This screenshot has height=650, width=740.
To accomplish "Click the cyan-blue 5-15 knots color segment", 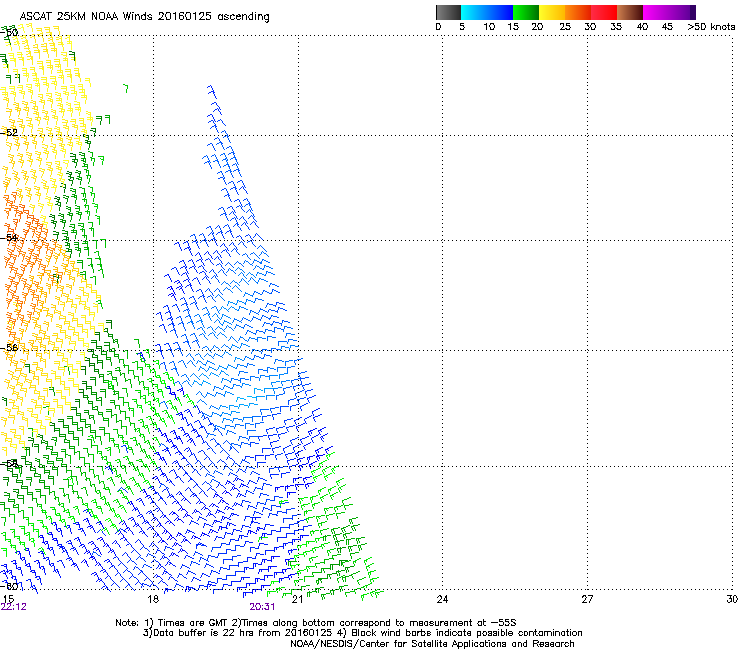I will pyautogui.click(x=487, y=12).
